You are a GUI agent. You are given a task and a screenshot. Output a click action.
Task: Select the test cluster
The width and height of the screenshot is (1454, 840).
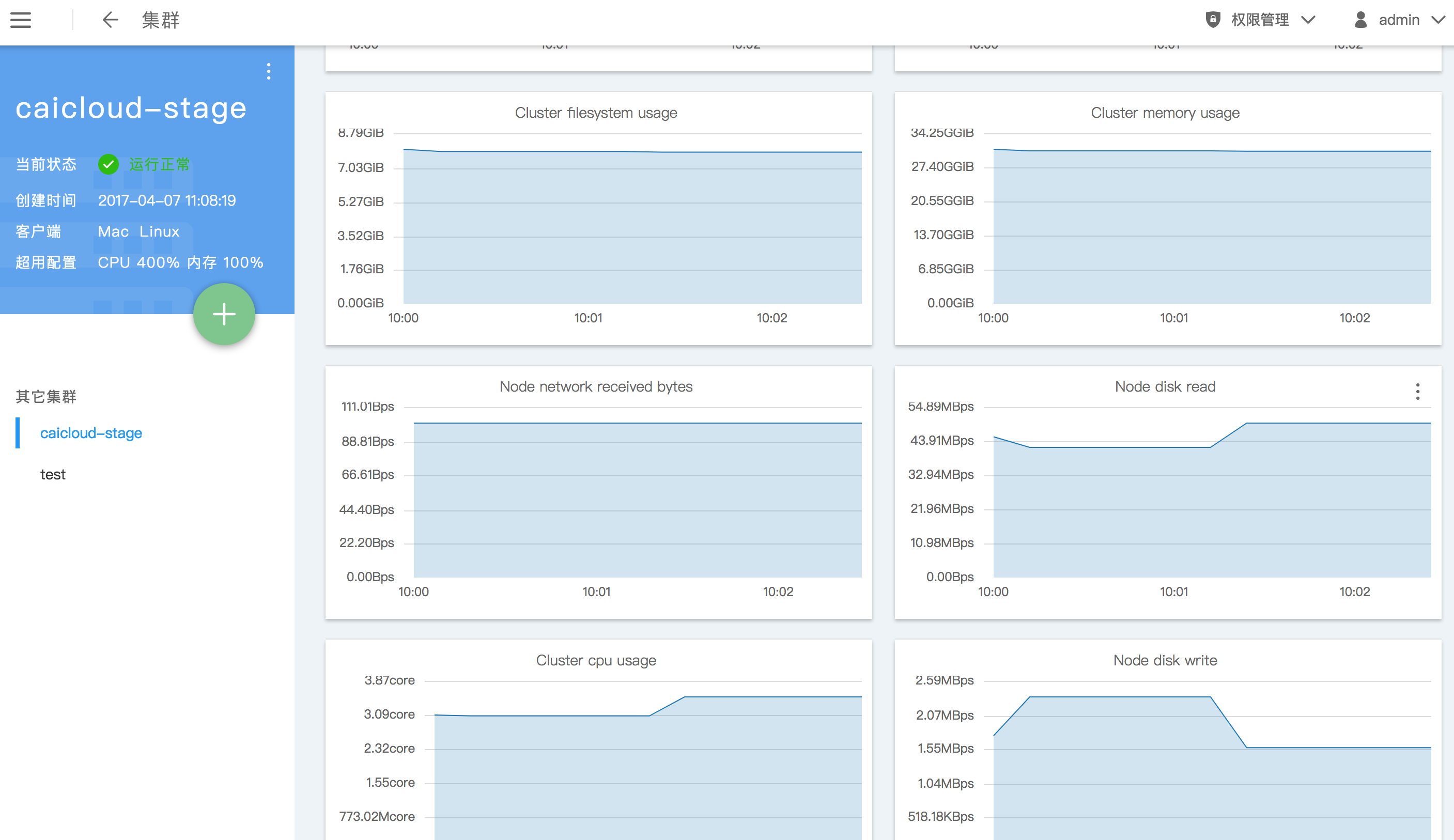click(x=53, y=474)
